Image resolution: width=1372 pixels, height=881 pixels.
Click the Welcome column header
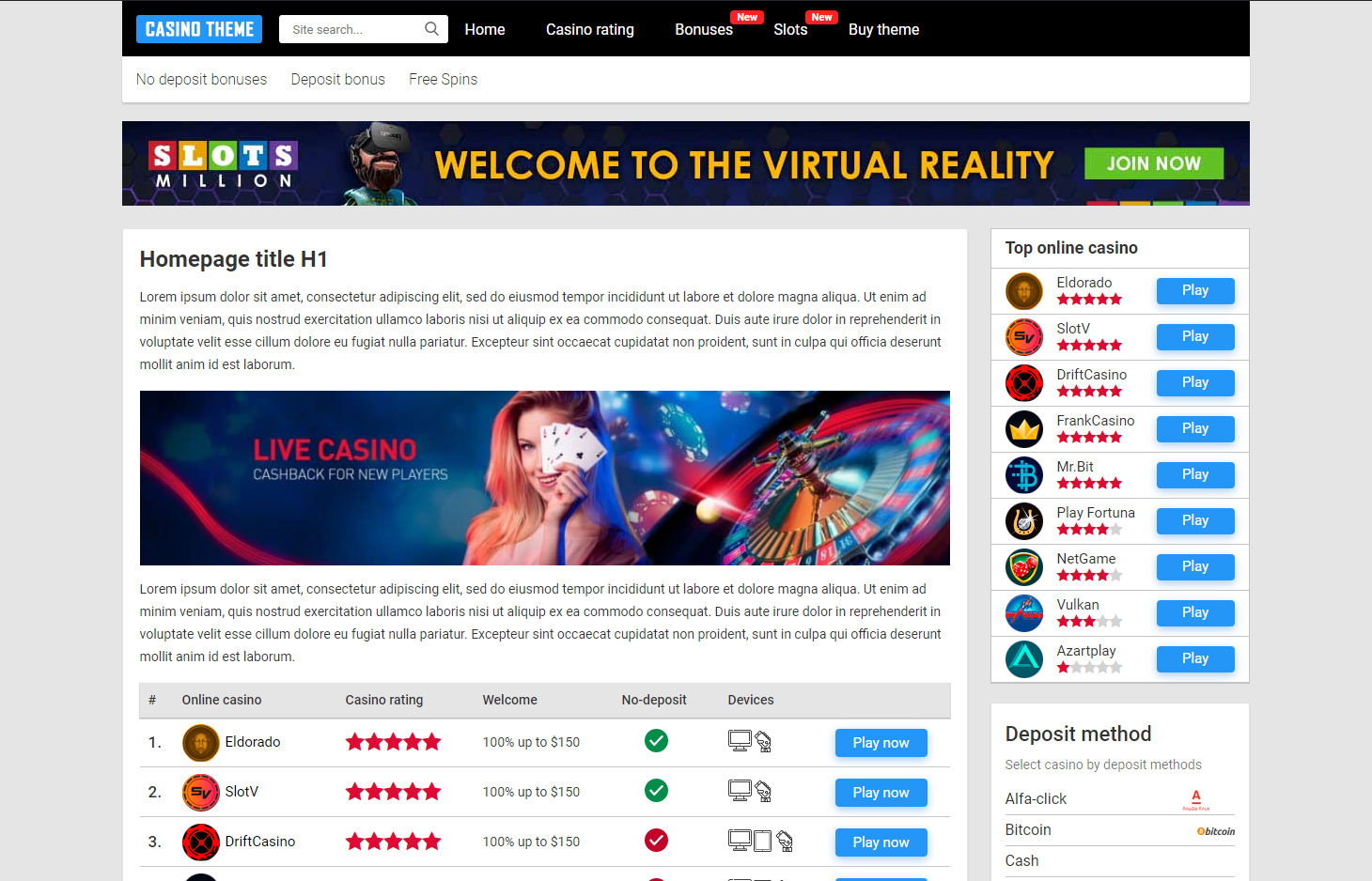510,700
